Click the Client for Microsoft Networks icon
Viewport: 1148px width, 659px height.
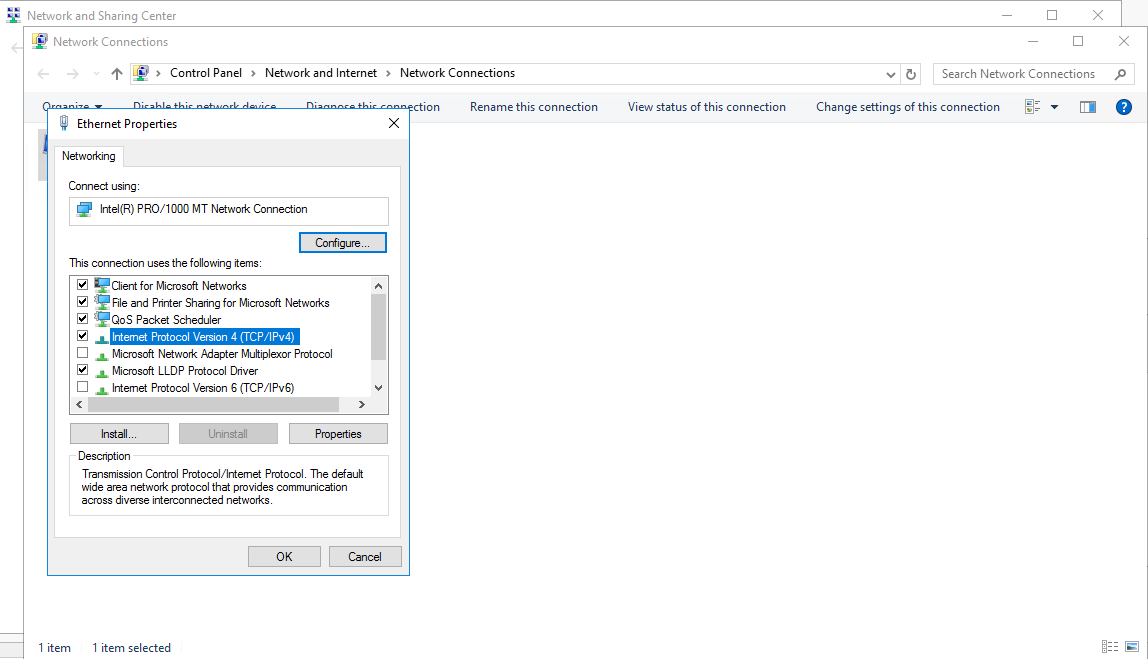coord(102,285)
